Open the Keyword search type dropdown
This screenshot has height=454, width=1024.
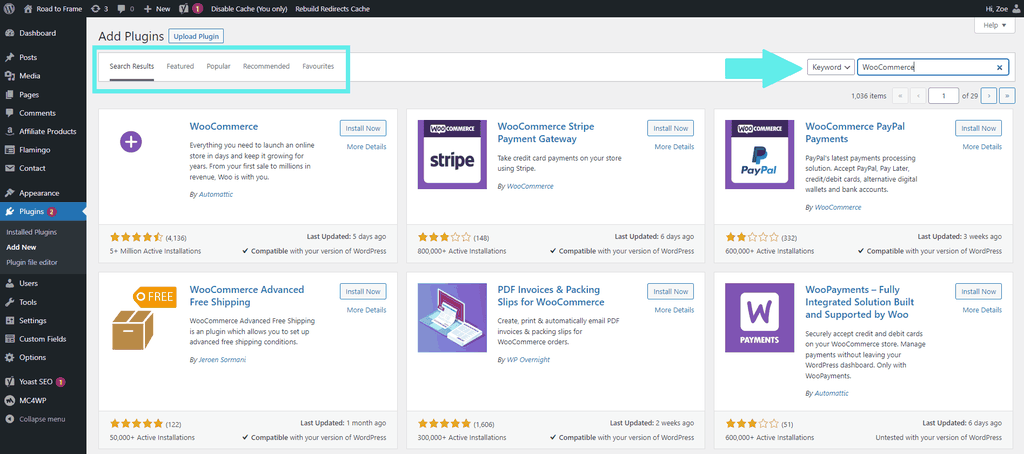click(x=831, y=67)
